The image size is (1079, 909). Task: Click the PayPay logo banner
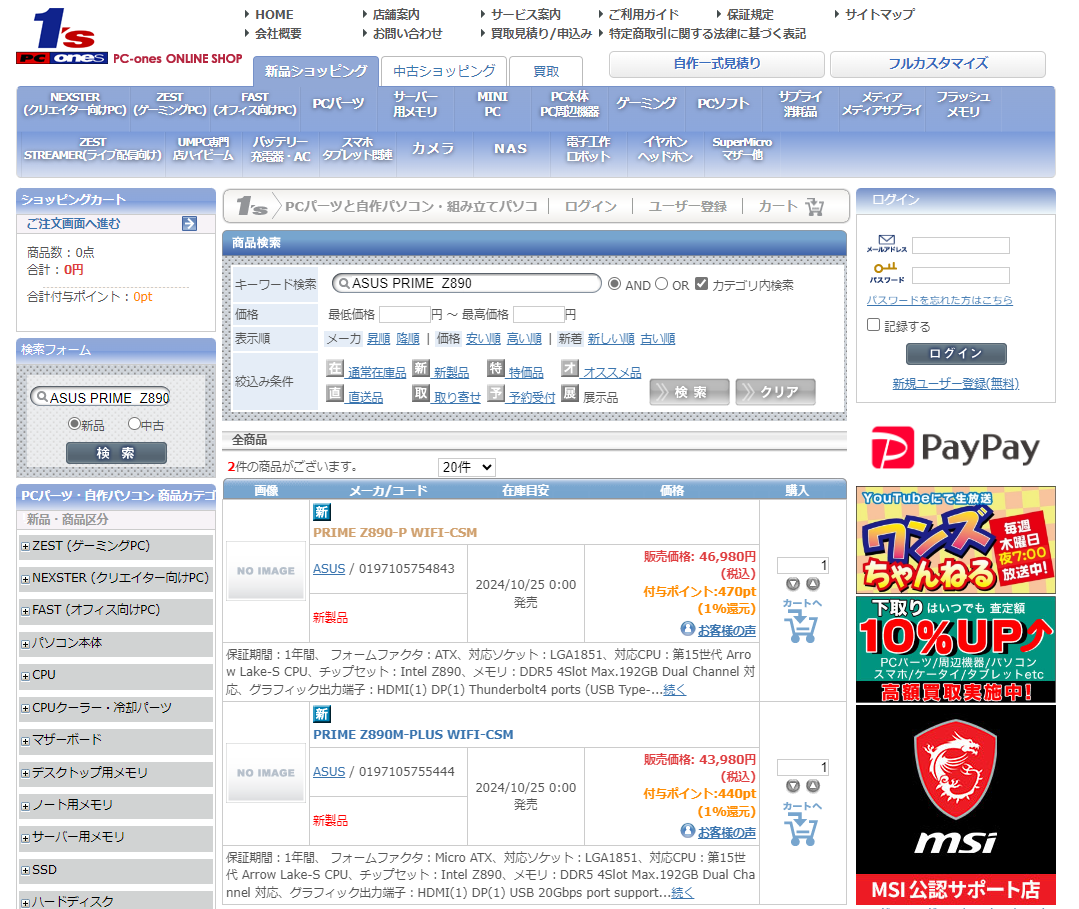[x=955, y=447]
